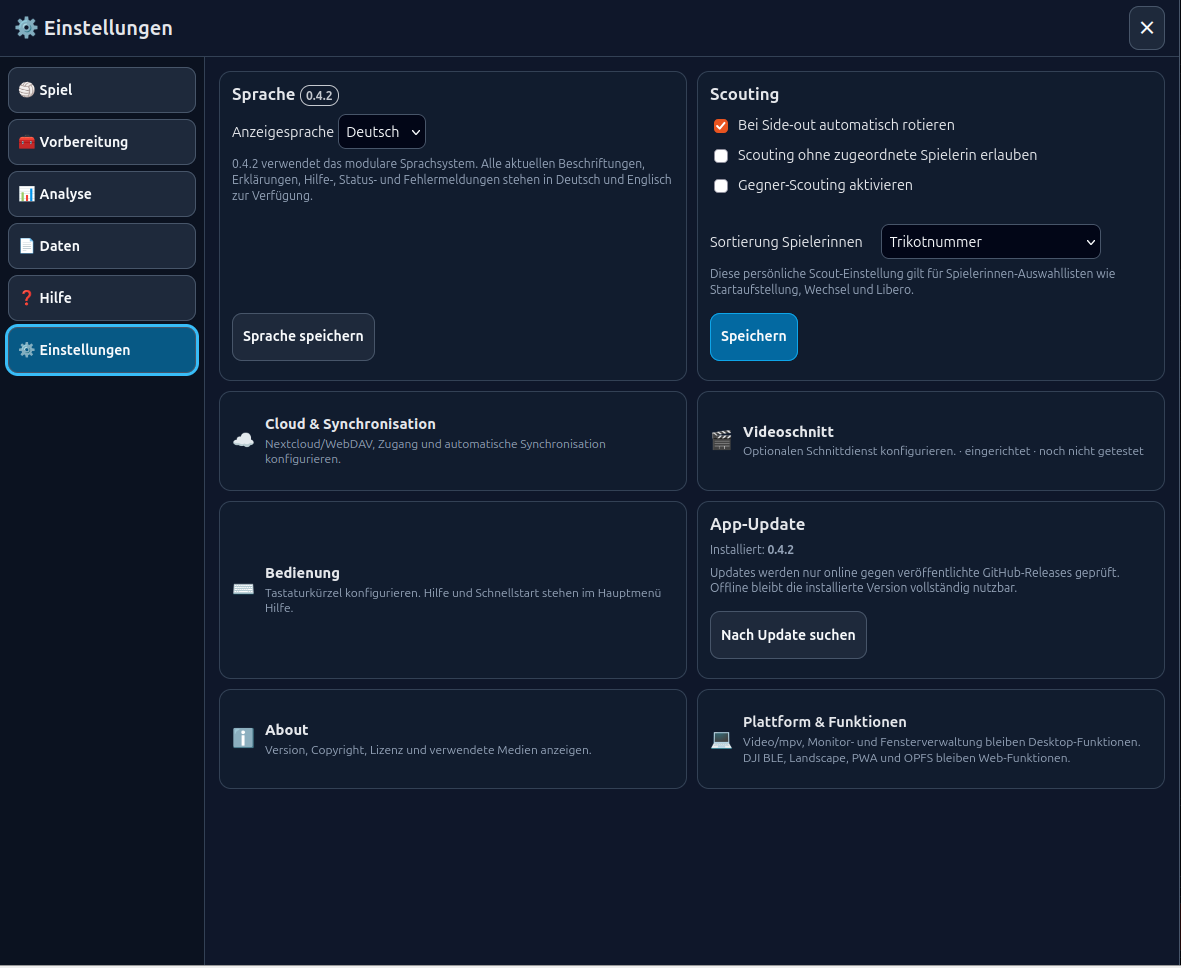This screenshot has width=1181, height=968.
Task: Click Sprache speichern button
Action: pos(303,337)
